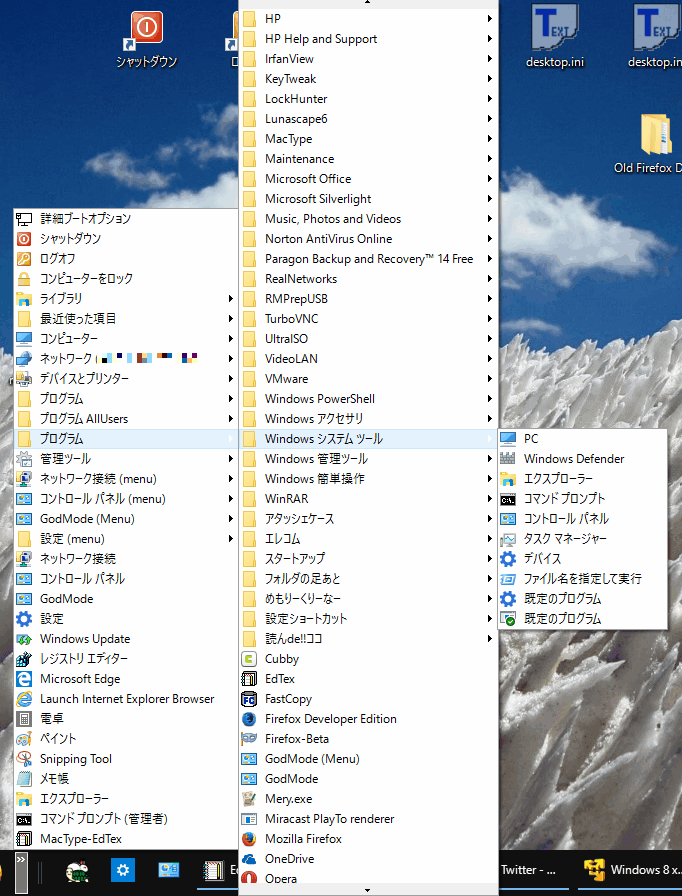Click the red shutdown icon in the menu list
Screen dimensions: 682x896
pyautogui.click(x=24, y=239)
